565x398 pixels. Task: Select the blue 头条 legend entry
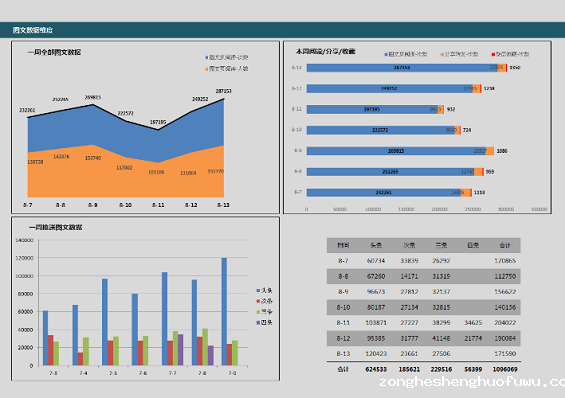click(x=264, y=290)
